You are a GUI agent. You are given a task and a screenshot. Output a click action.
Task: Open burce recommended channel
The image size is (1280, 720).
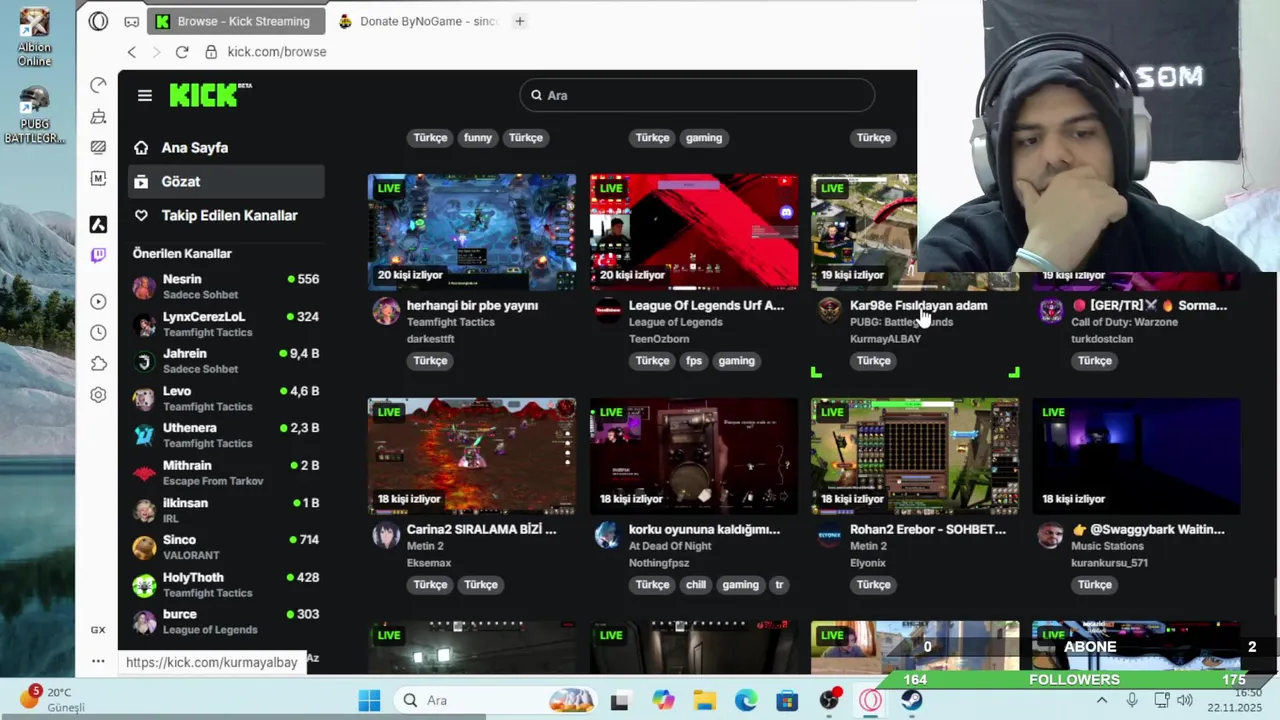click(226, 621)
